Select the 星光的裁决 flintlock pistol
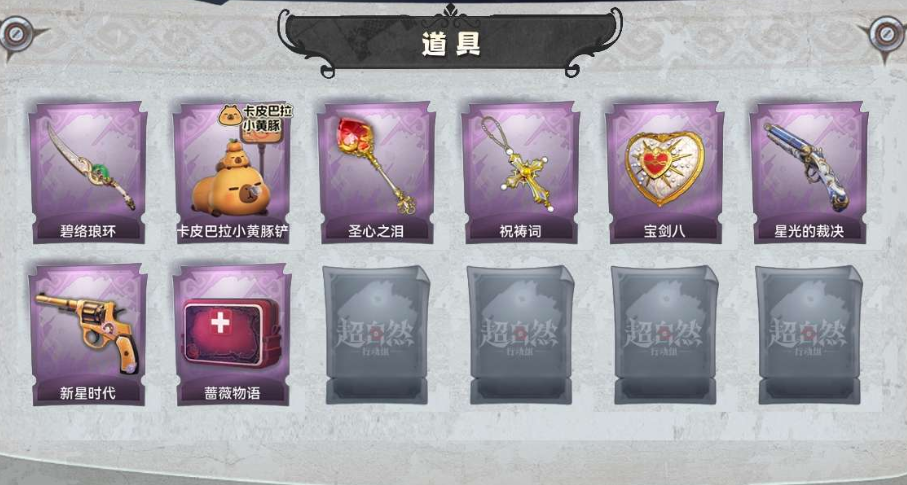This screenshot has height=485, width=907. click(809, 172)
